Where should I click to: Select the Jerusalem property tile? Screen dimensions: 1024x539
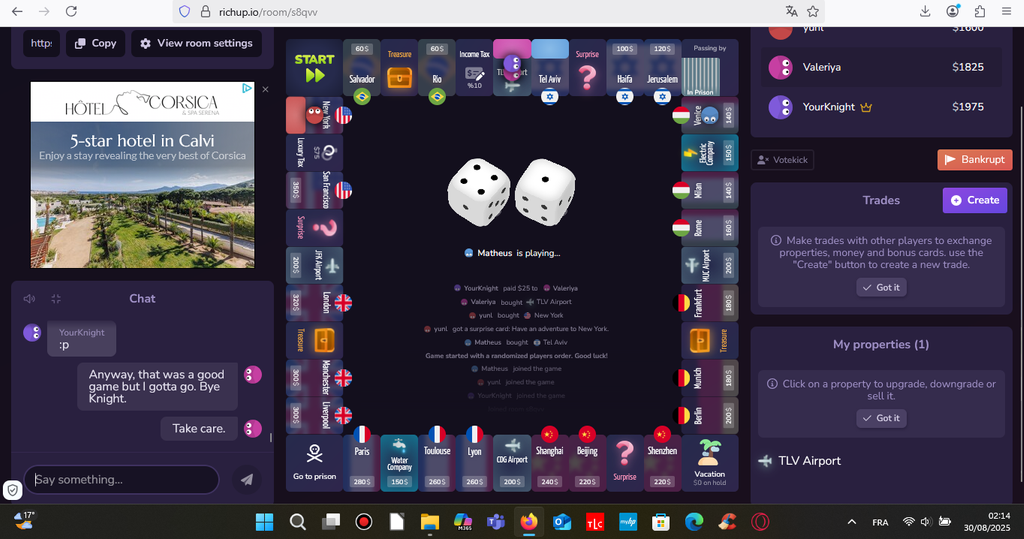click(662, 68)
